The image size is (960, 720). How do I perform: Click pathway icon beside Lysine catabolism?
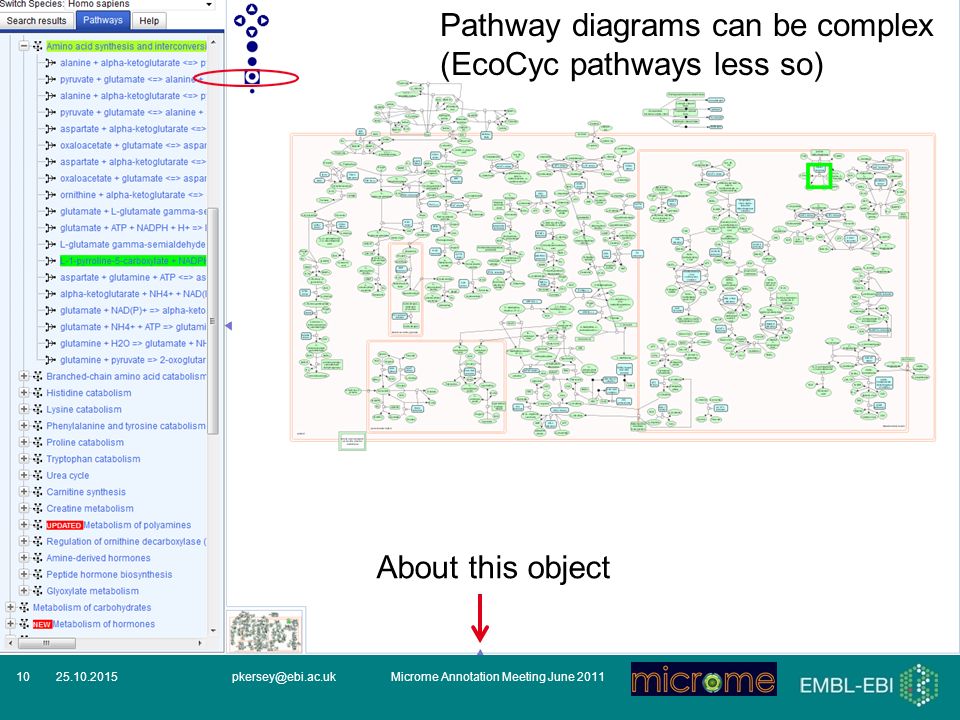tap(37, 409)
